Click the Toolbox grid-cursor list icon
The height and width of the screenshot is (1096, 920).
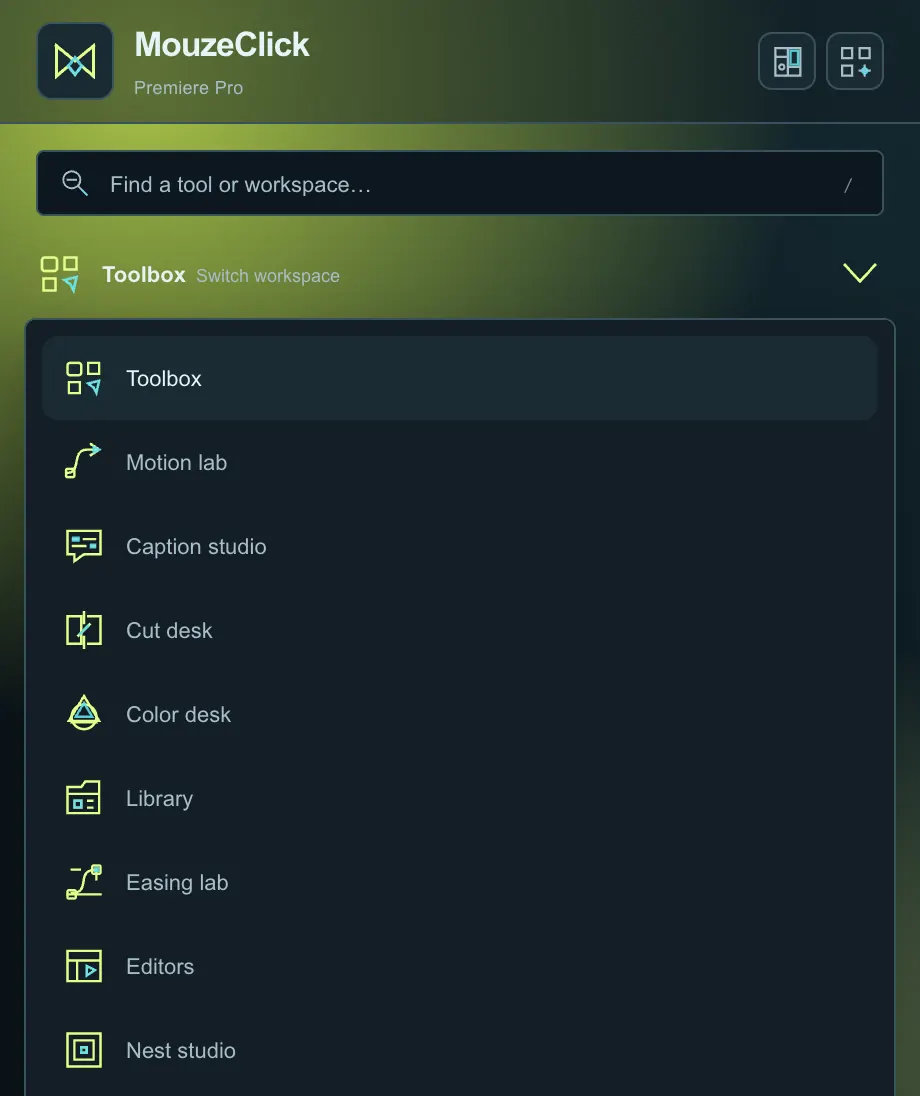tap(84, 378)
